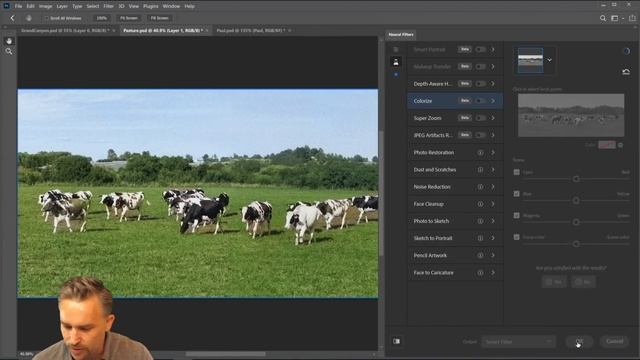The height and width of the screenshot is (360, 640).
Task: Open the Window menu
Action: 171,6
